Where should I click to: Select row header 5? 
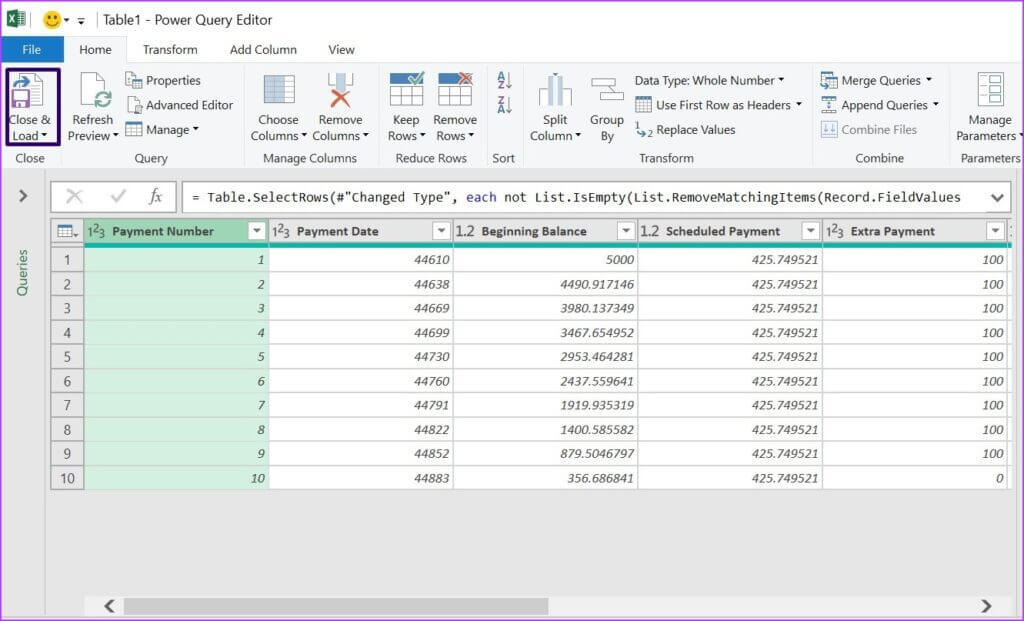coord(67,357)
